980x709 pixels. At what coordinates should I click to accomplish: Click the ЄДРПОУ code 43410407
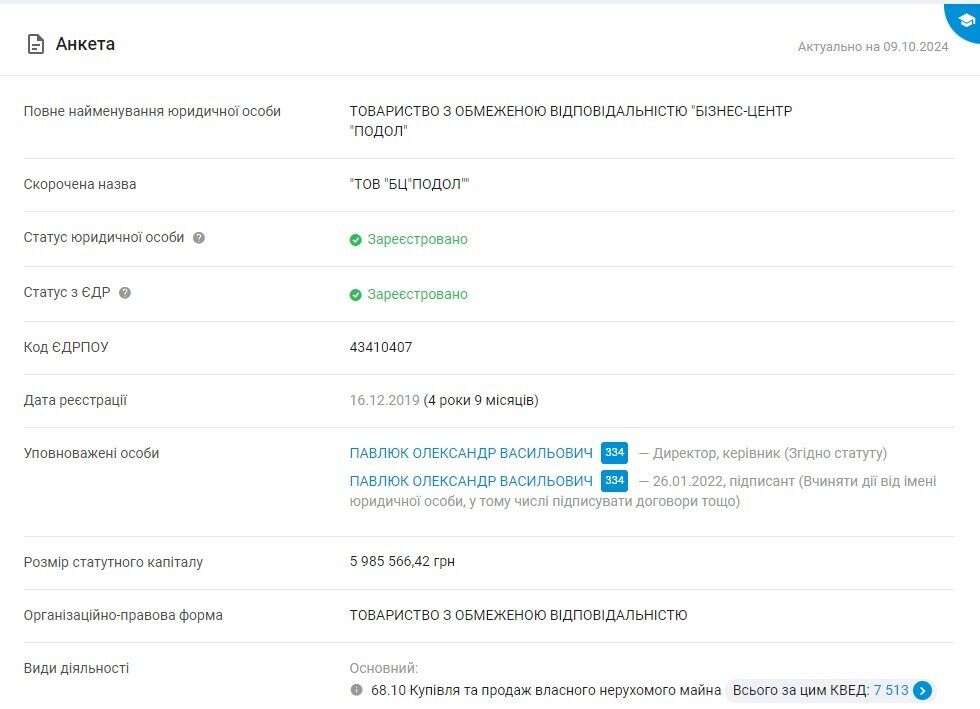(381, 347)
